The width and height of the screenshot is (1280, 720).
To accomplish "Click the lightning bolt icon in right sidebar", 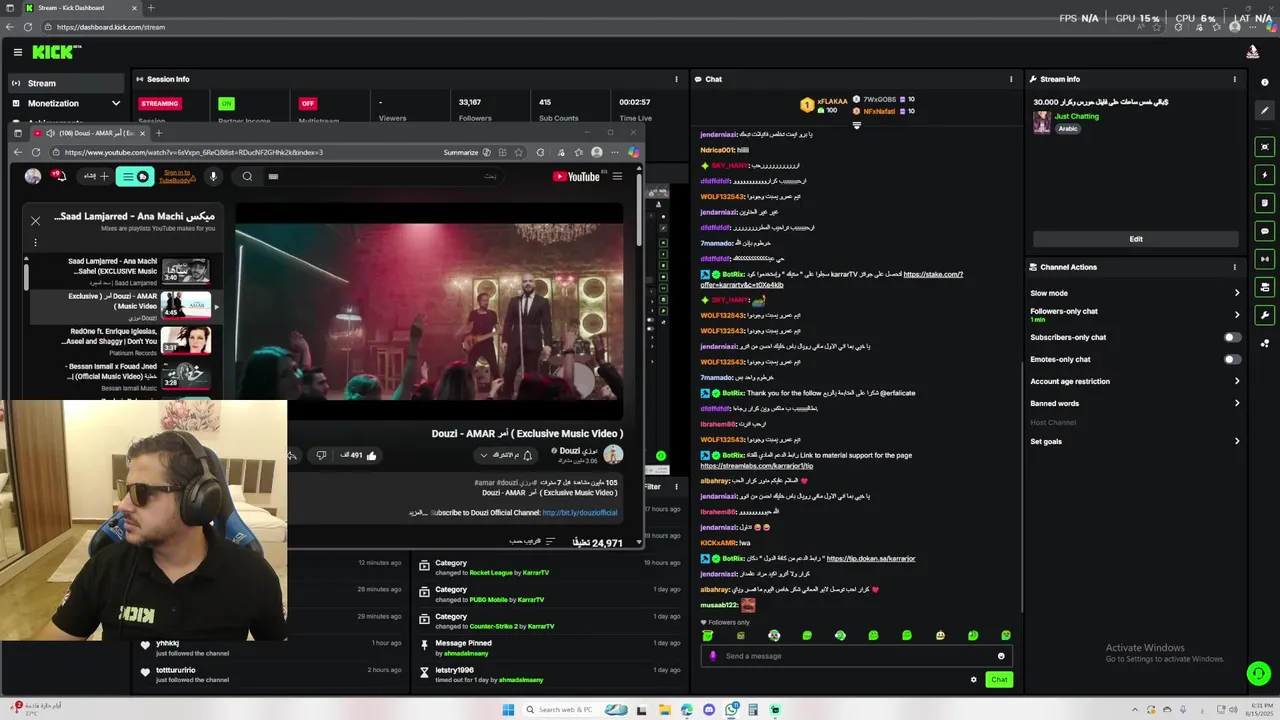I will [x=1265, y=175].
